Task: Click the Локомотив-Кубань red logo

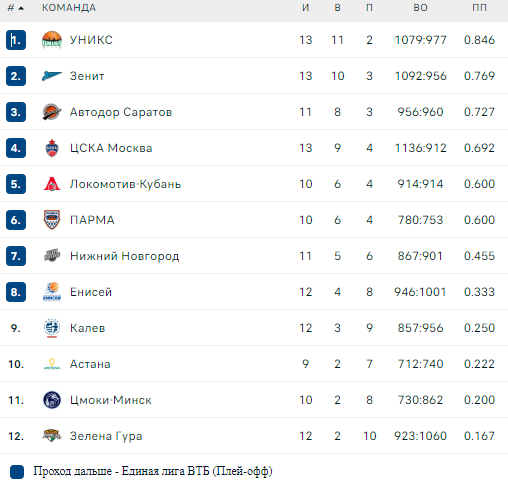Action: [x=52, y=184]
